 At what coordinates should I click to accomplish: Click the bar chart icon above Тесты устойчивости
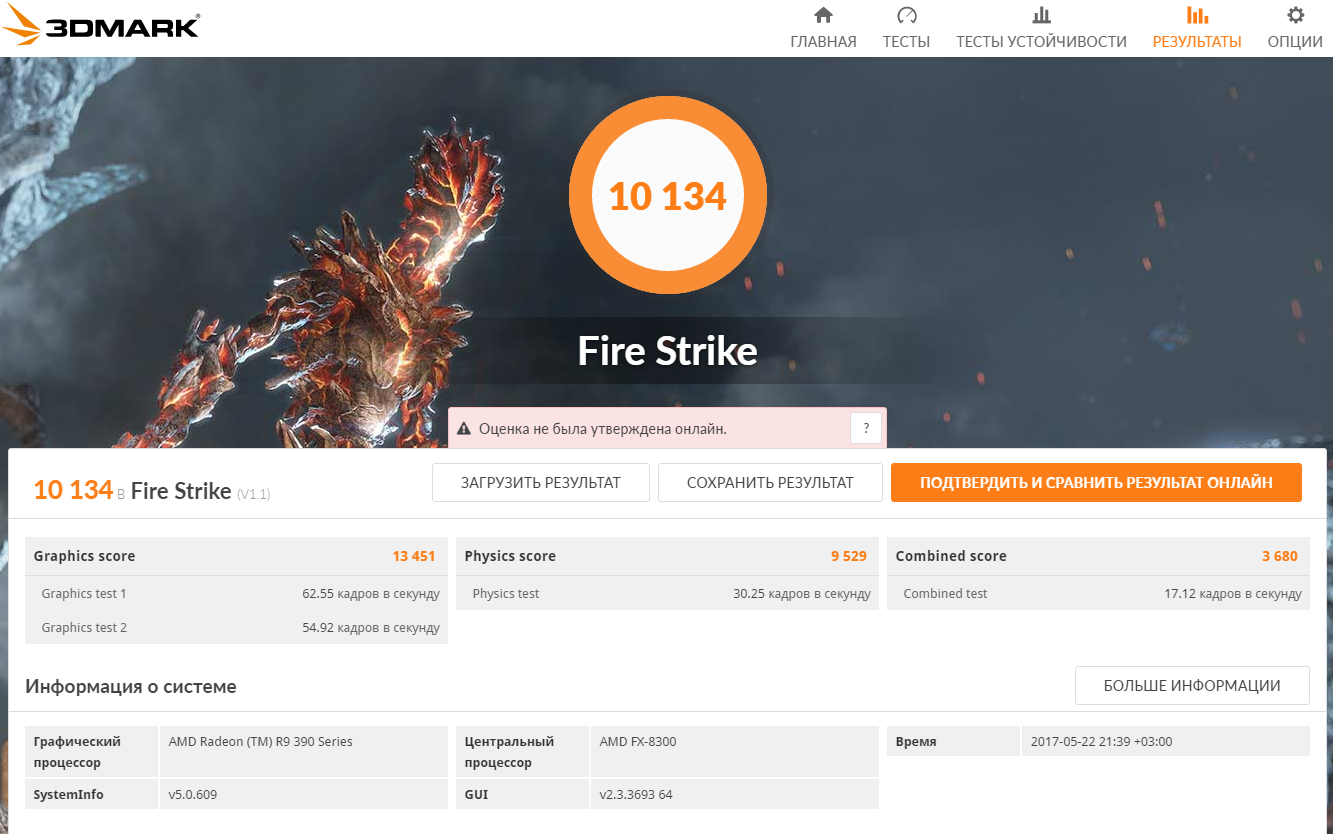coord(1041,15)
